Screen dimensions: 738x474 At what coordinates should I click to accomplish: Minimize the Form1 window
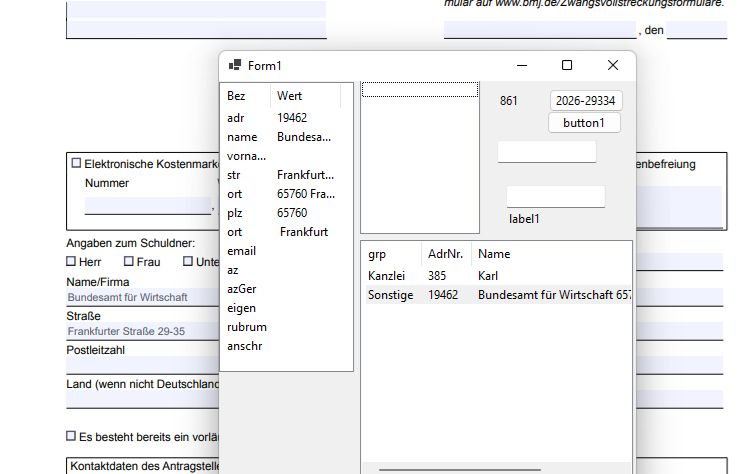click(x=522, y=65)
